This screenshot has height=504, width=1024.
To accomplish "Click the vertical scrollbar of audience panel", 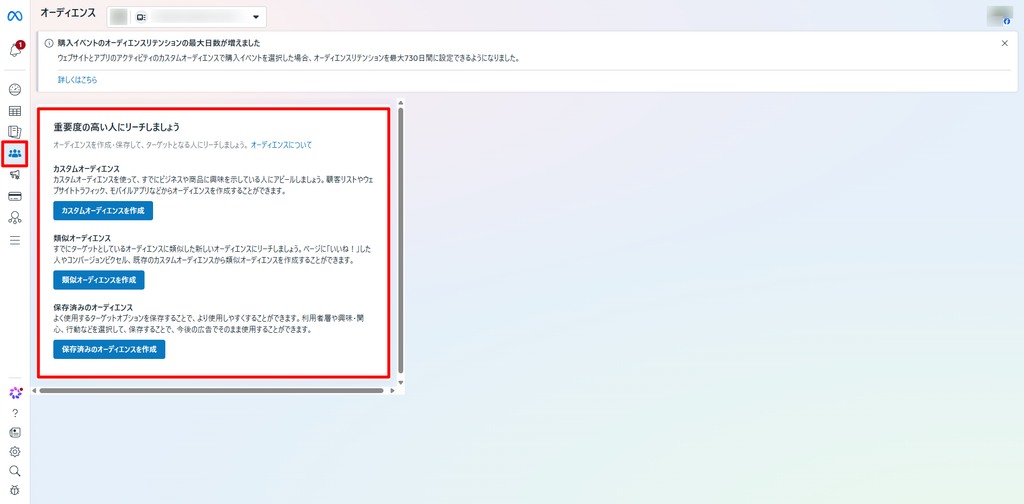I will pos(400,240).
